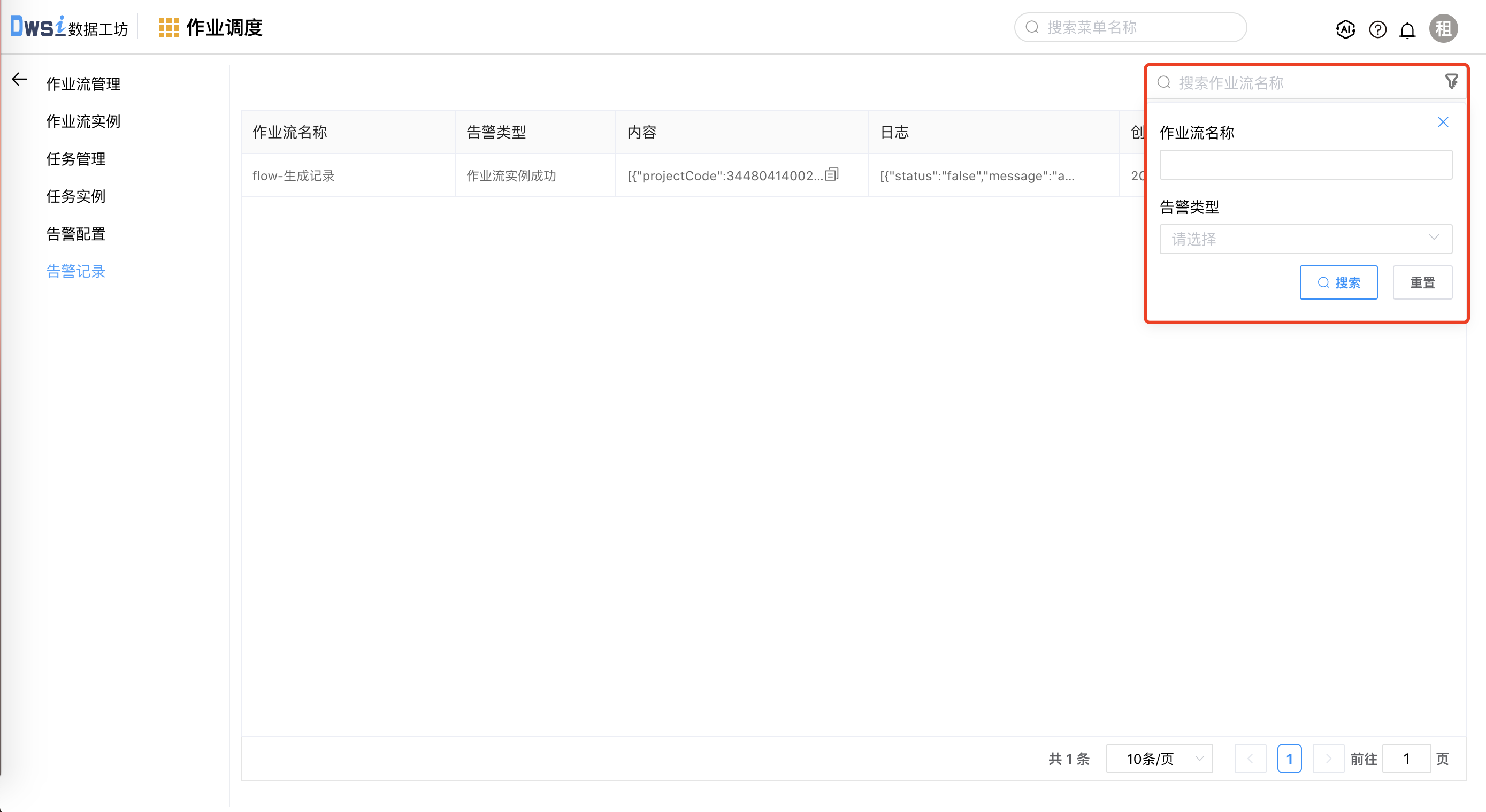This screenshot has width=1486, height=812.
Task: Click the 重置 reset button
Action: pos(1422,282)
